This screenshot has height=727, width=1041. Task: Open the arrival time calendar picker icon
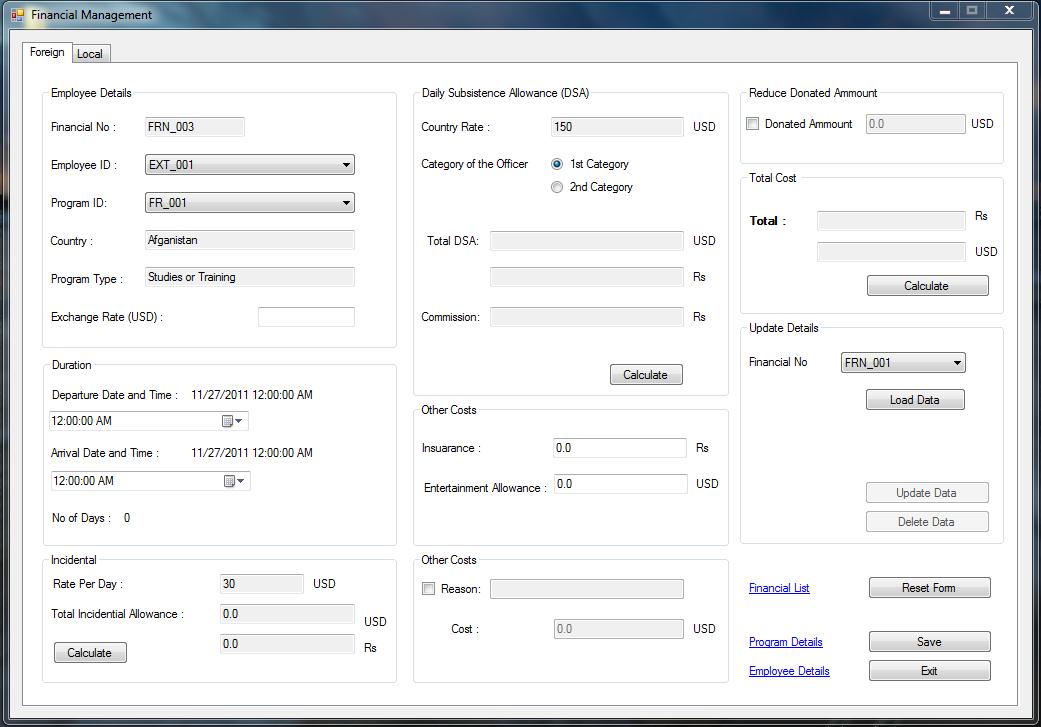click(234, 481)
